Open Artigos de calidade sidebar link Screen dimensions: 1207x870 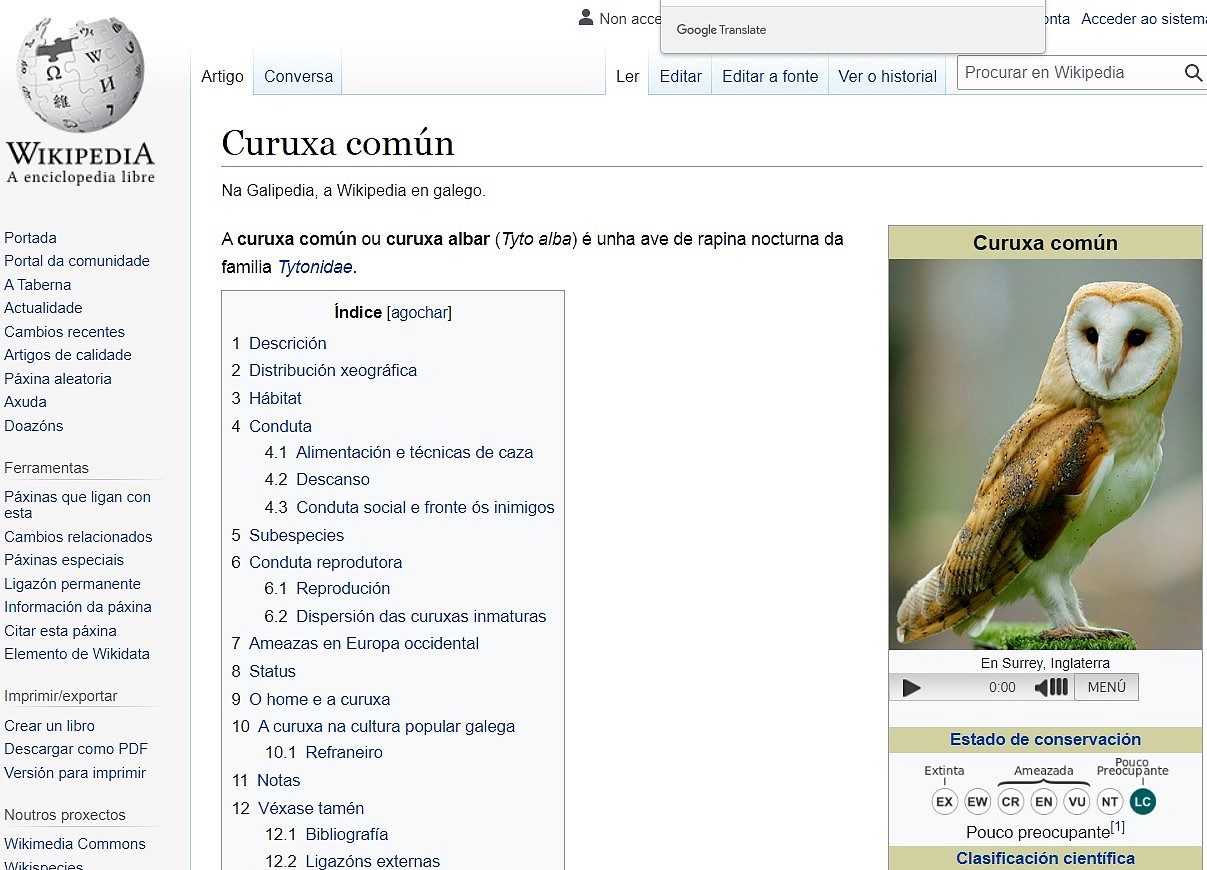[x=68, y=355]
